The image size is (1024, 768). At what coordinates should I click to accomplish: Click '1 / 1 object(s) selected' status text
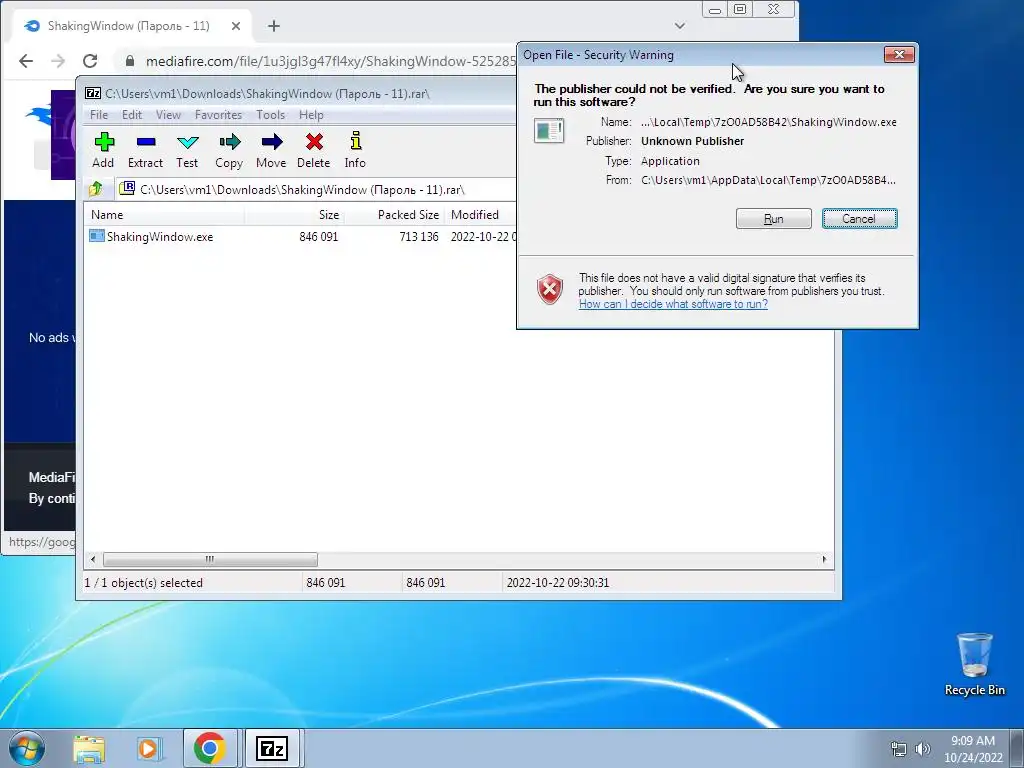[144, 583]
